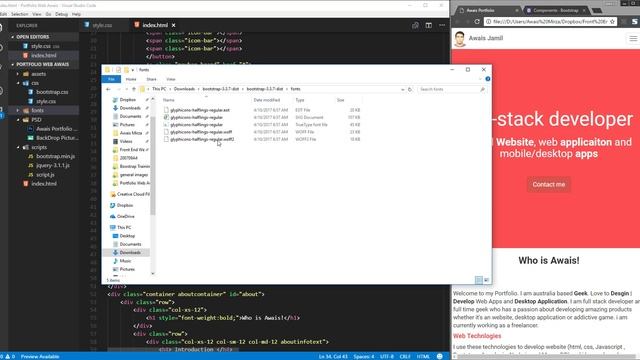
Task: Open Creative Cloud Files in navigation pane
Action: (130, 194)
